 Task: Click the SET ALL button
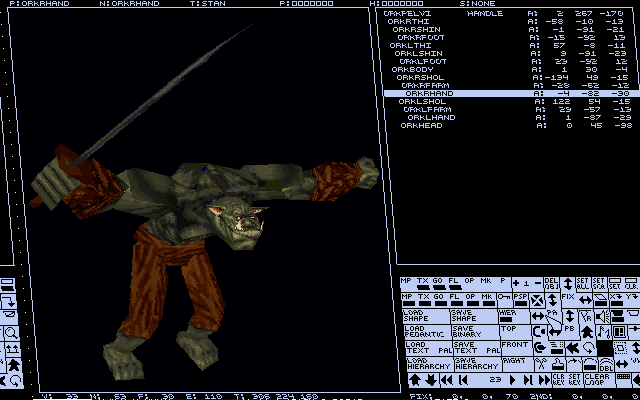point(583,284)
